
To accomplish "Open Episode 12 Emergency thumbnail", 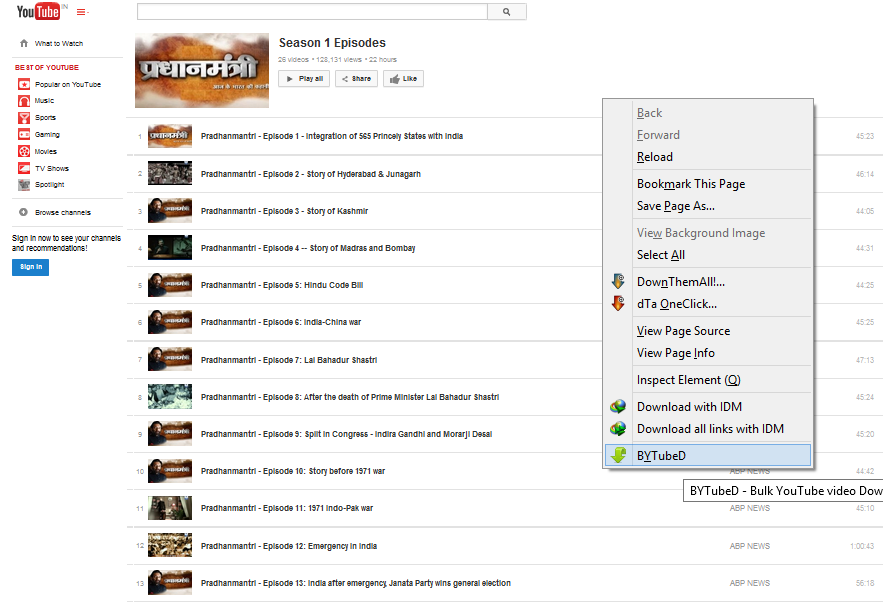I will pyautogui.click(x=170, y=545).
